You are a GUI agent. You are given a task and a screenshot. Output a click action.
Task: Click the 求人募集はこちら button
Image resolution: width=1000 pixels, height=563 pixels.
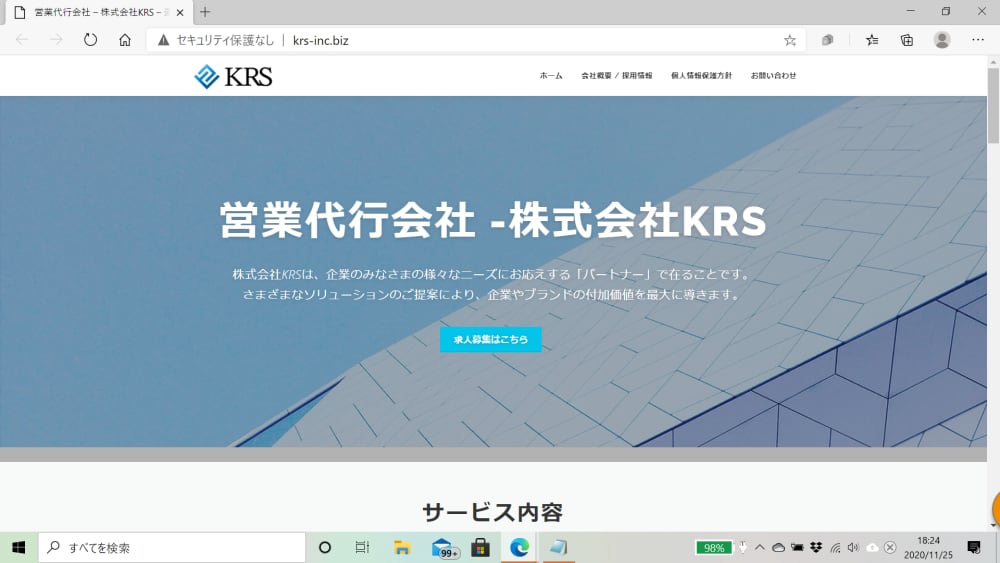click(x=491, y=339)
